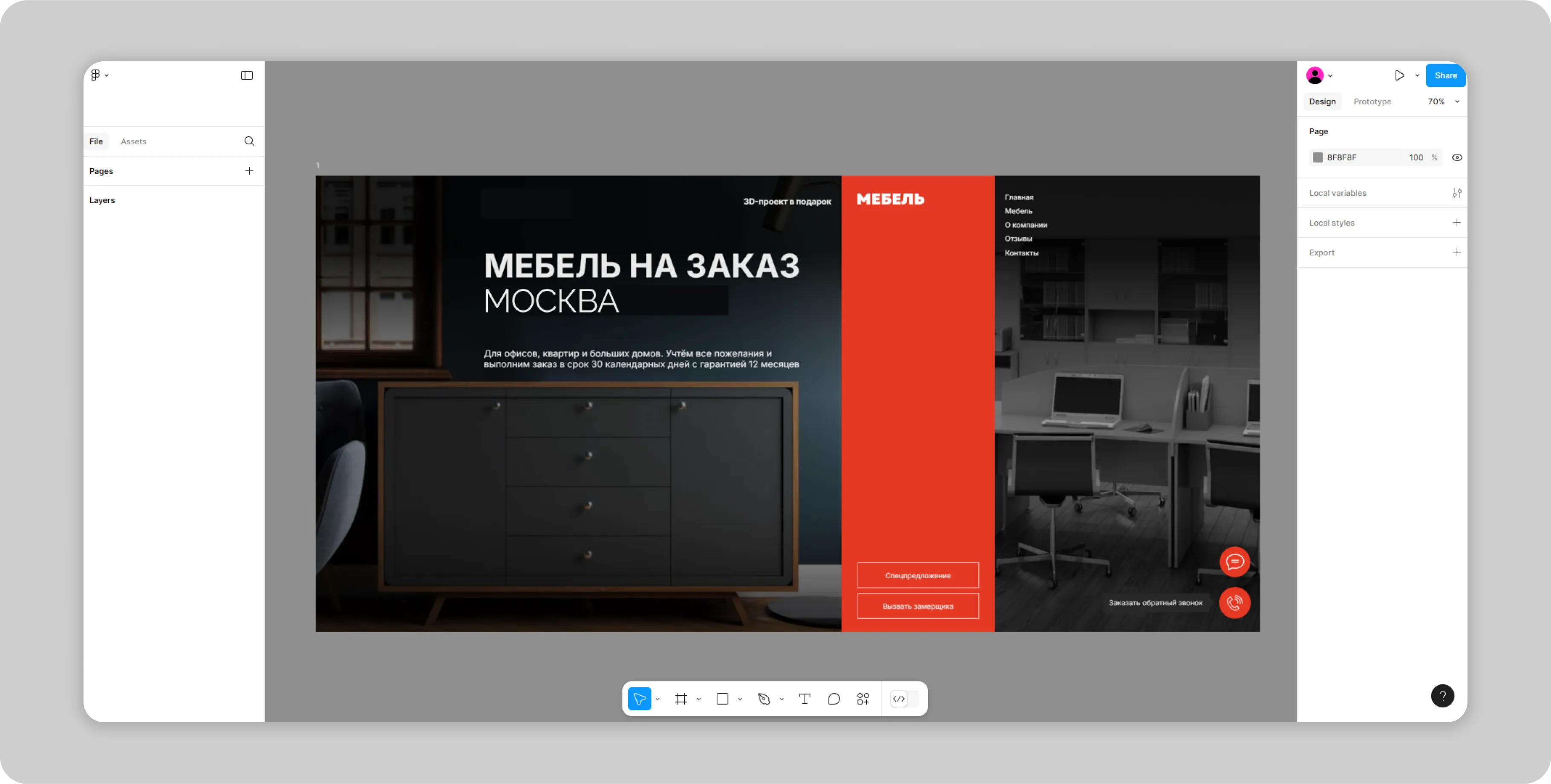Viewport: 1551px width, 784px height.
Task: Open the Actions components tool
Action: point(863,698)
